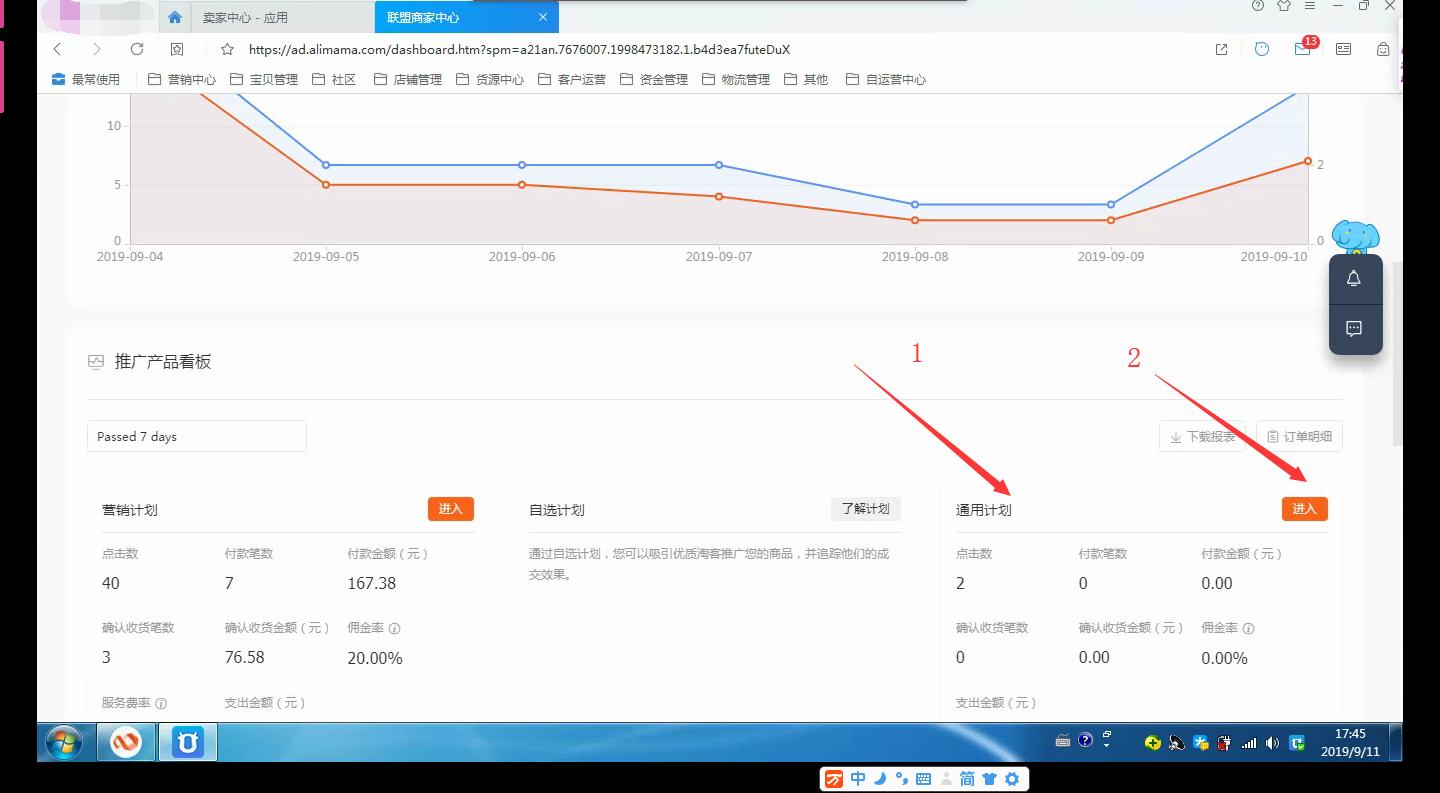Open the feedback chat icon on floating sidebar
Viewport: 1440px width, 793px height.
pos(1354,328)
